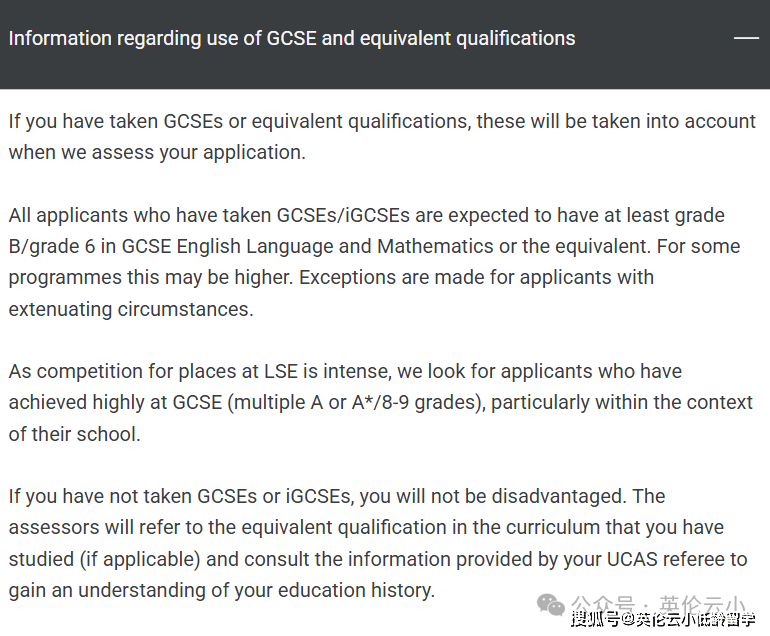Click the text '(multiple A or A*/8-9 grades)'
The image size is (770, 636).
pos(347,402)
